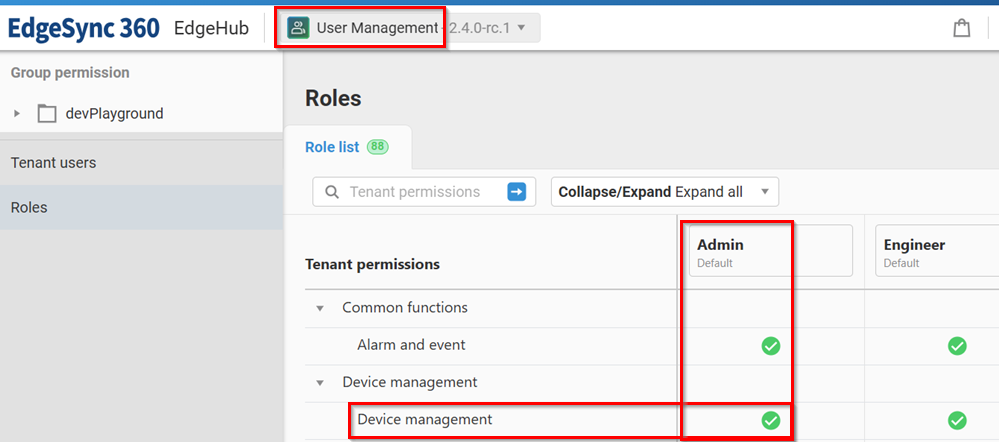
Task: Toggle Admin Alarm and event permission checkmark
Action: coord(770,346)
